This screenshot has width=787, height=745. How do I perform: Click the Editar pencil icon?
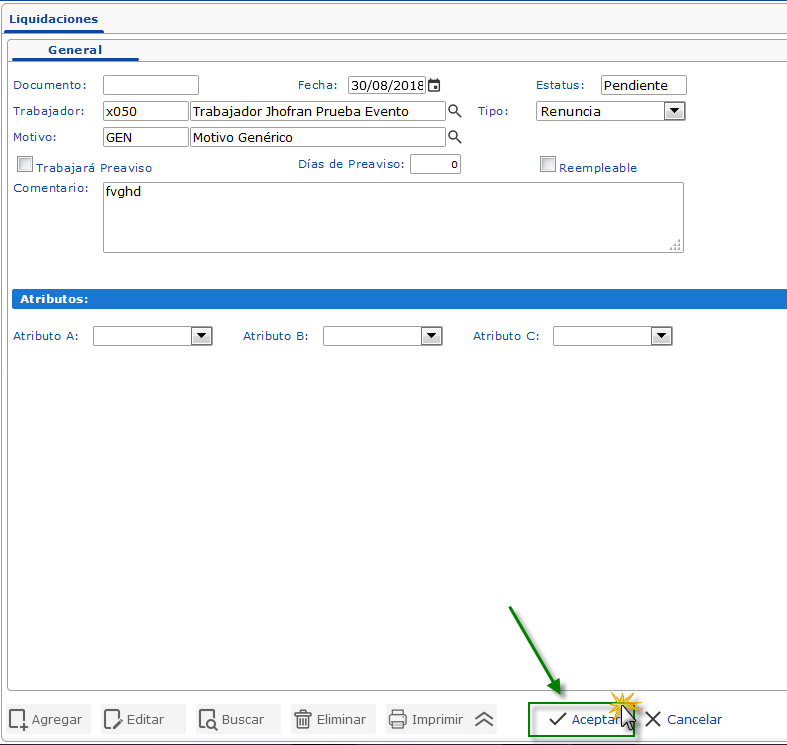pos(113,719)
